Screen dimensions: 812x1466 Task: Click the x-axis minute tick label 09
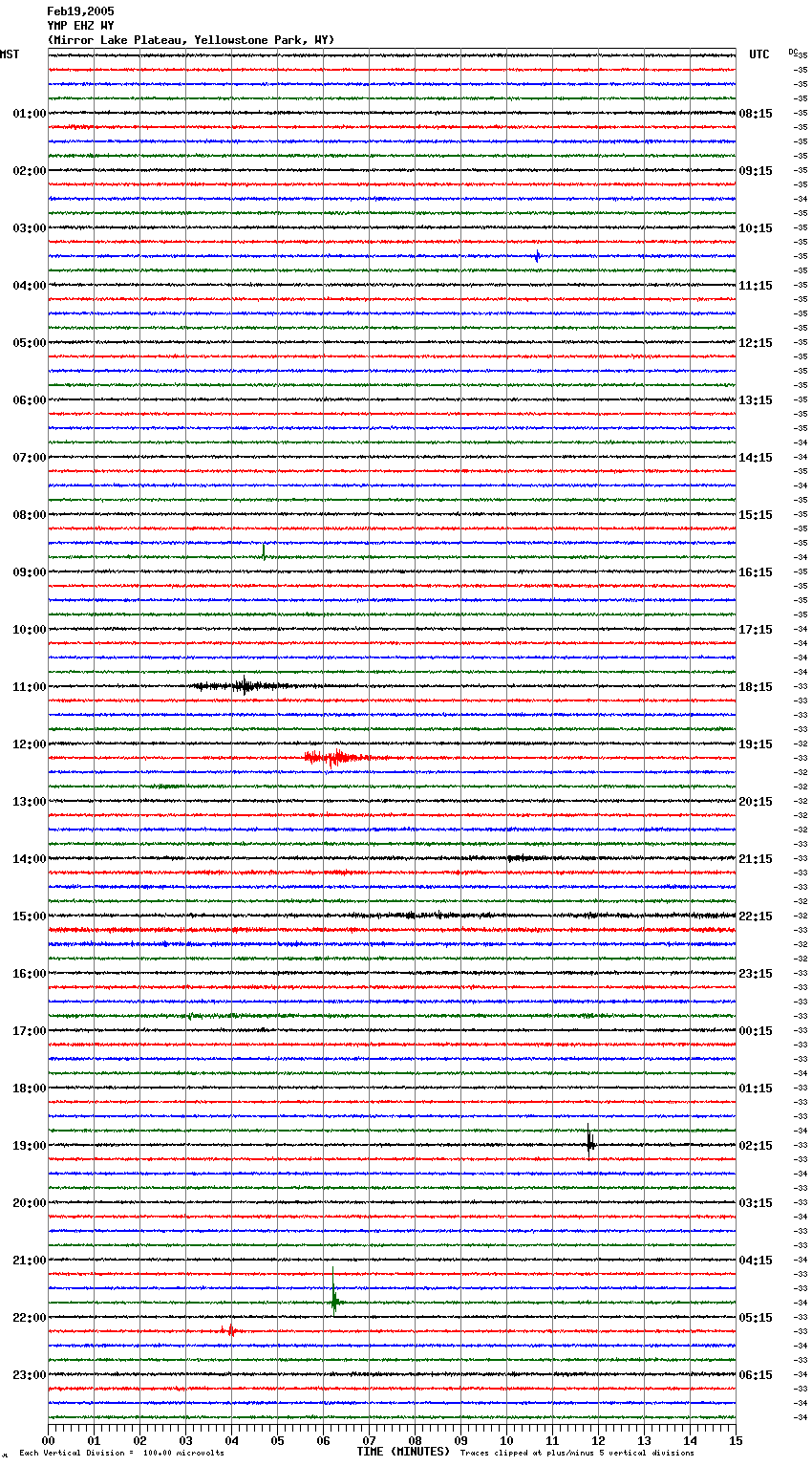pos(460,1441)
